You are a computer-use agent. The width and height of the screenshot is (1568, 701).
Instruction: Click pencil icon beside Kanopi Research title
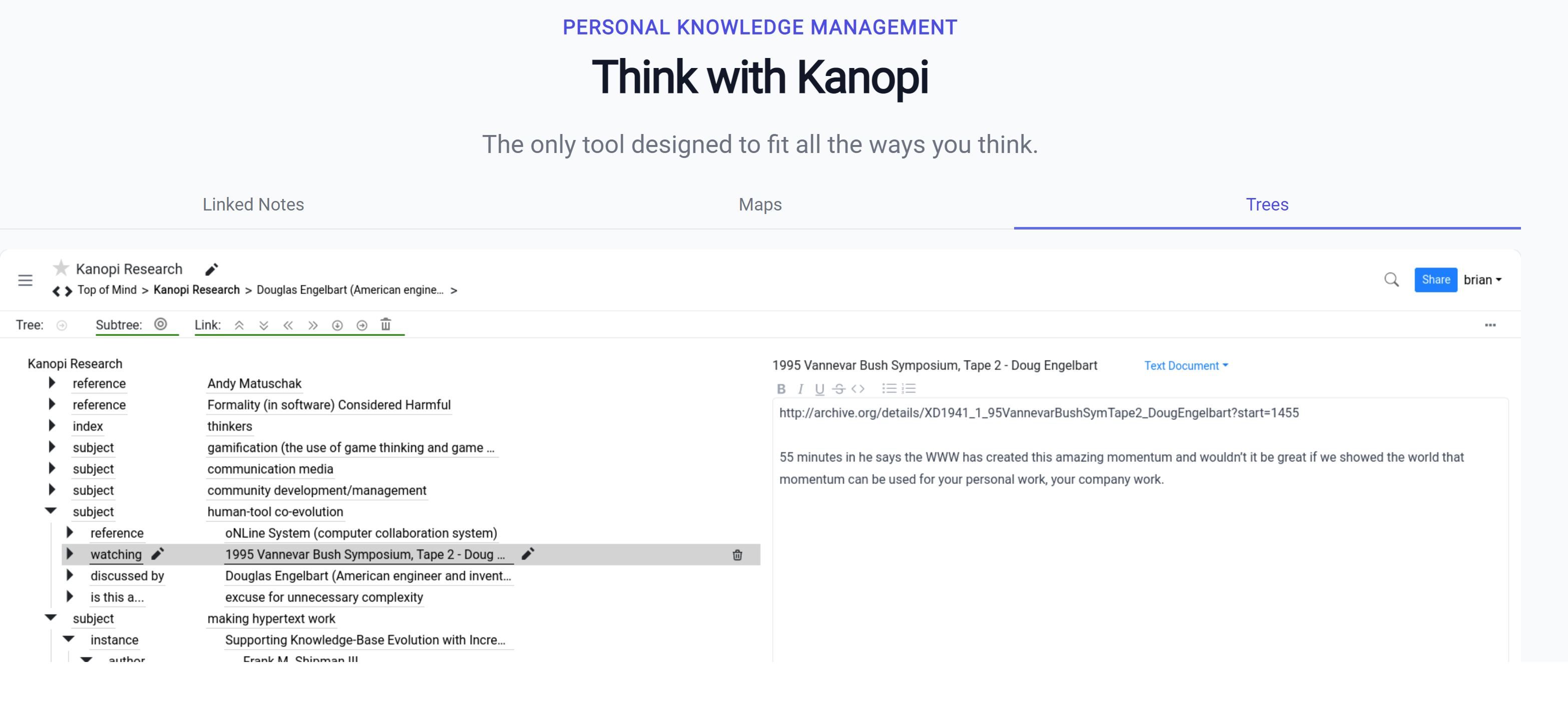point(211,269)
